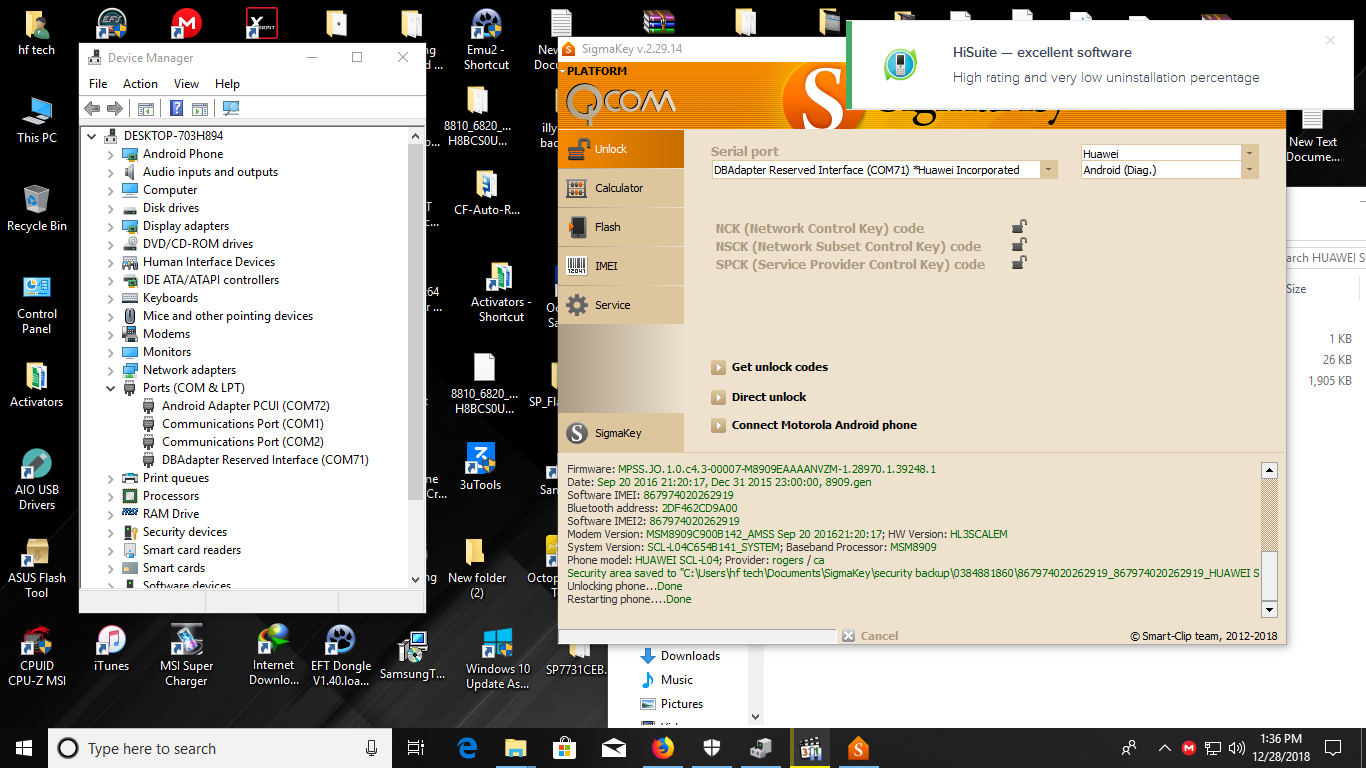The image size is (1366, 768).
Task: Click the Back arrow in Device Manager toolbar
Action: (x=92, y=108)
